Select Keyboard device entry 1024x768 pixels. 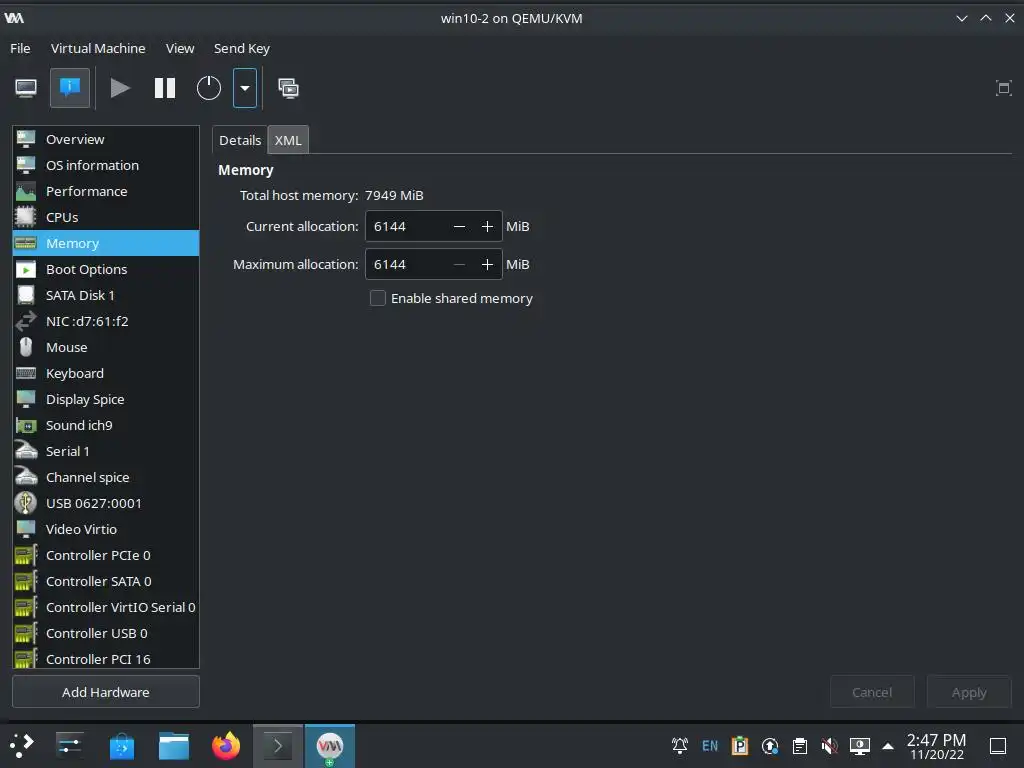pos(106,373)
